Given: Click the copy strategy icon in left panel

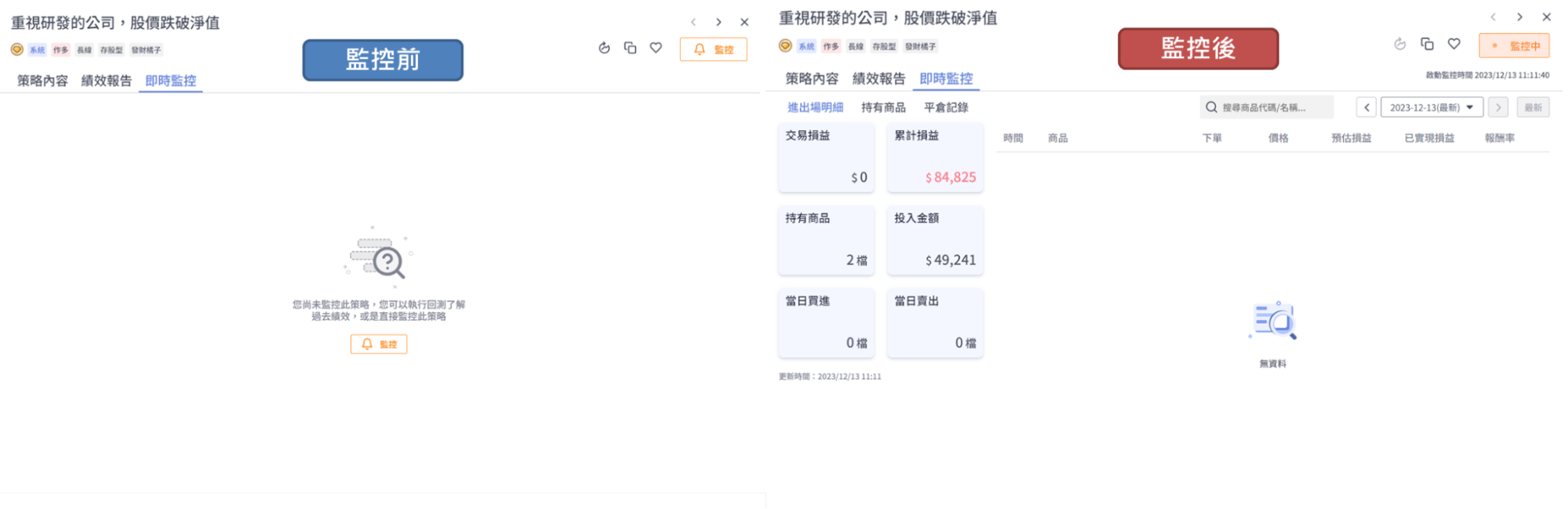Looking at the screenshot, I should click(x=630, y=49).
